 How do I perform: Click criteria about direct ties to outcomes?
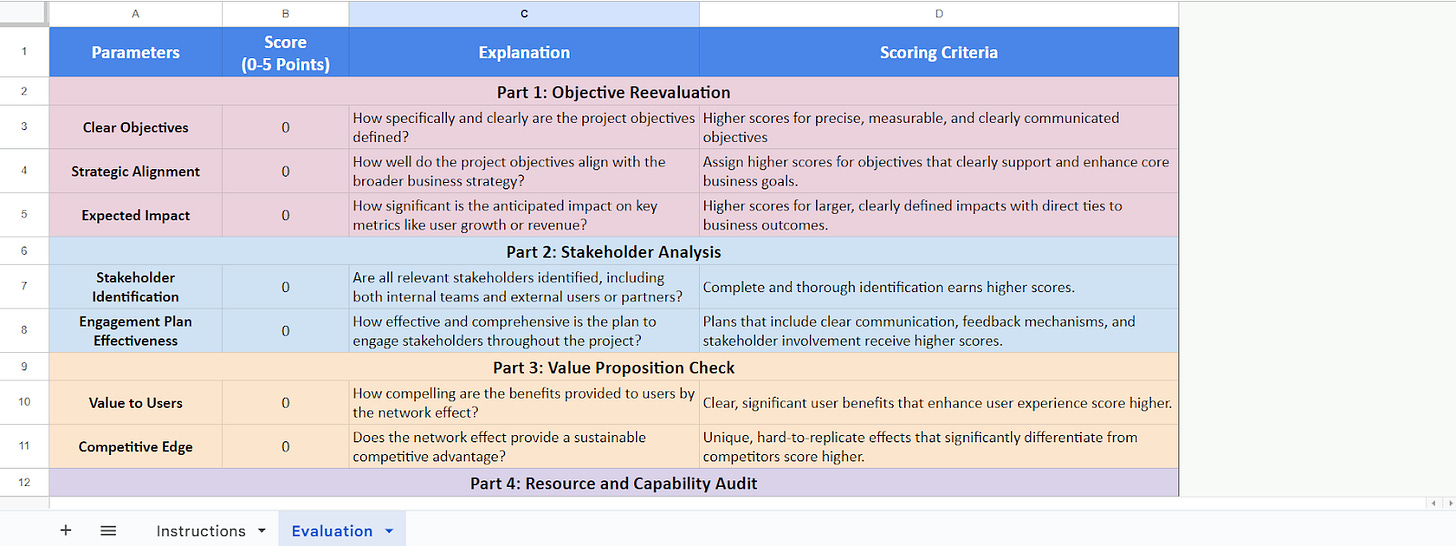pos(939,215)
